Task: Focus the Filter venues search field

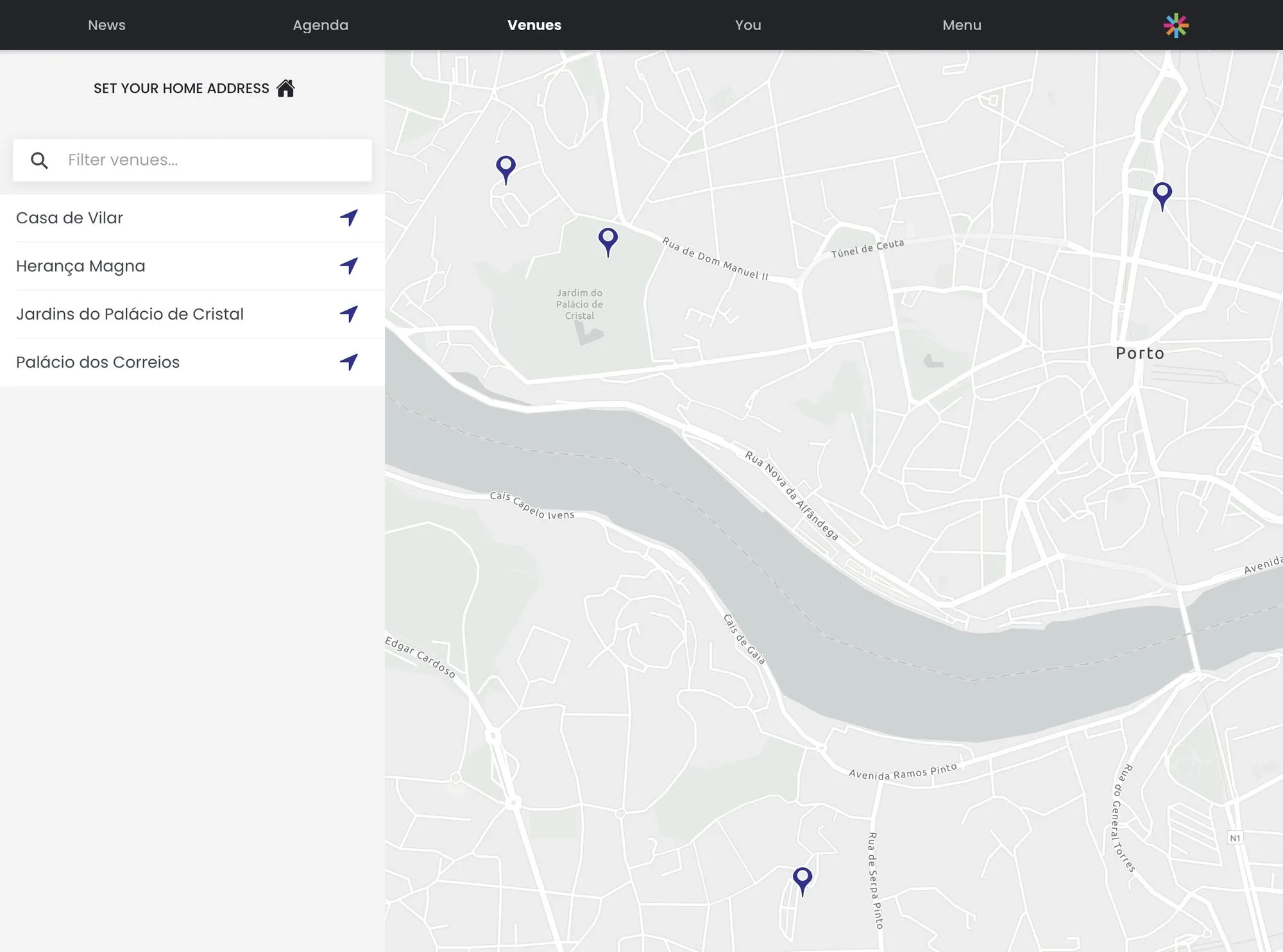Action: tap(212, 160)
